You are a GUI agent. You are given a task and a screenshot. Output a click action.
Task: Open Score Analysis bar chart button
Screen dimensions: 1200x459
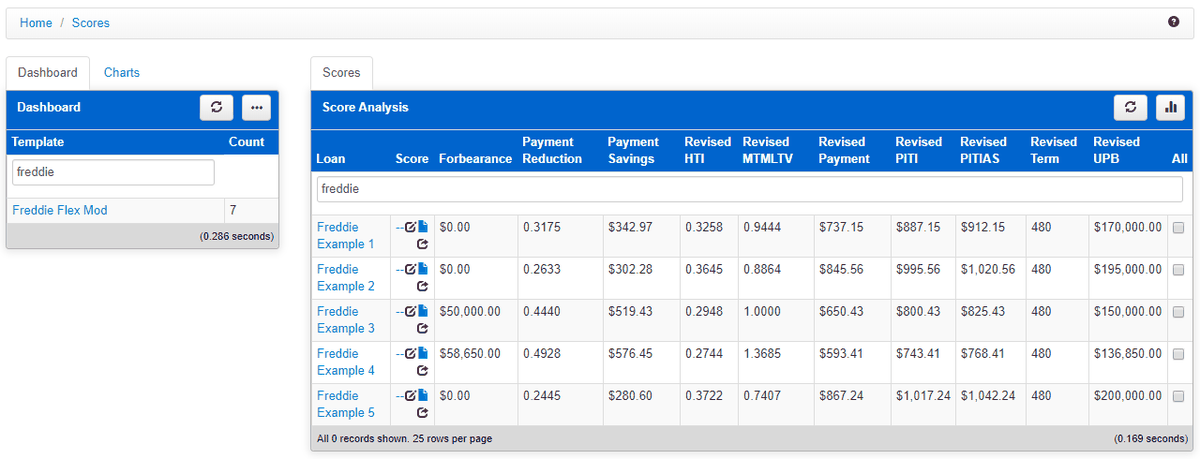[1170, 107]
